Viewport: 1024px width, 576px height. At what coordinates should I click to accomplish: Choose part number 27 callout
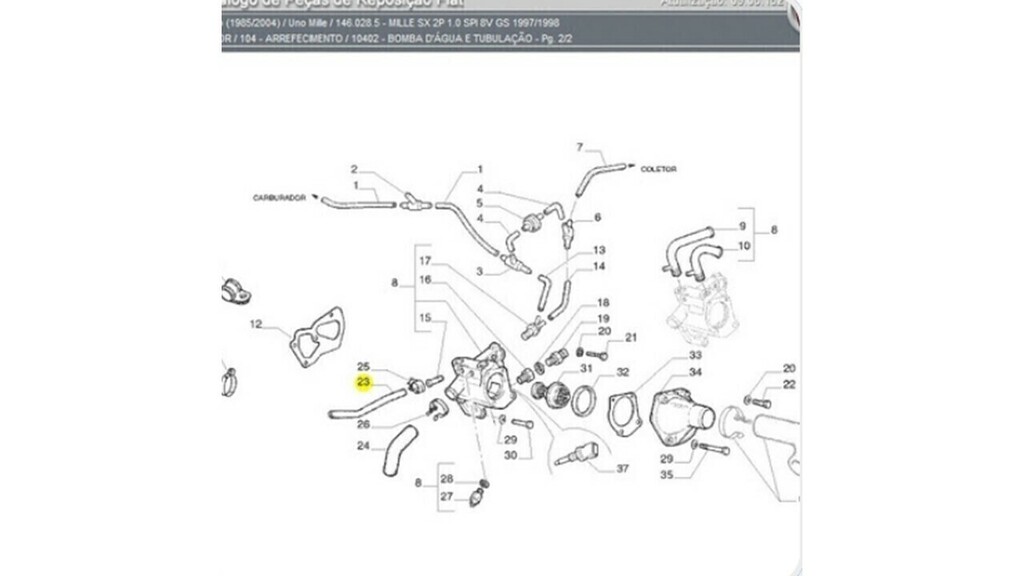[447, 497]
